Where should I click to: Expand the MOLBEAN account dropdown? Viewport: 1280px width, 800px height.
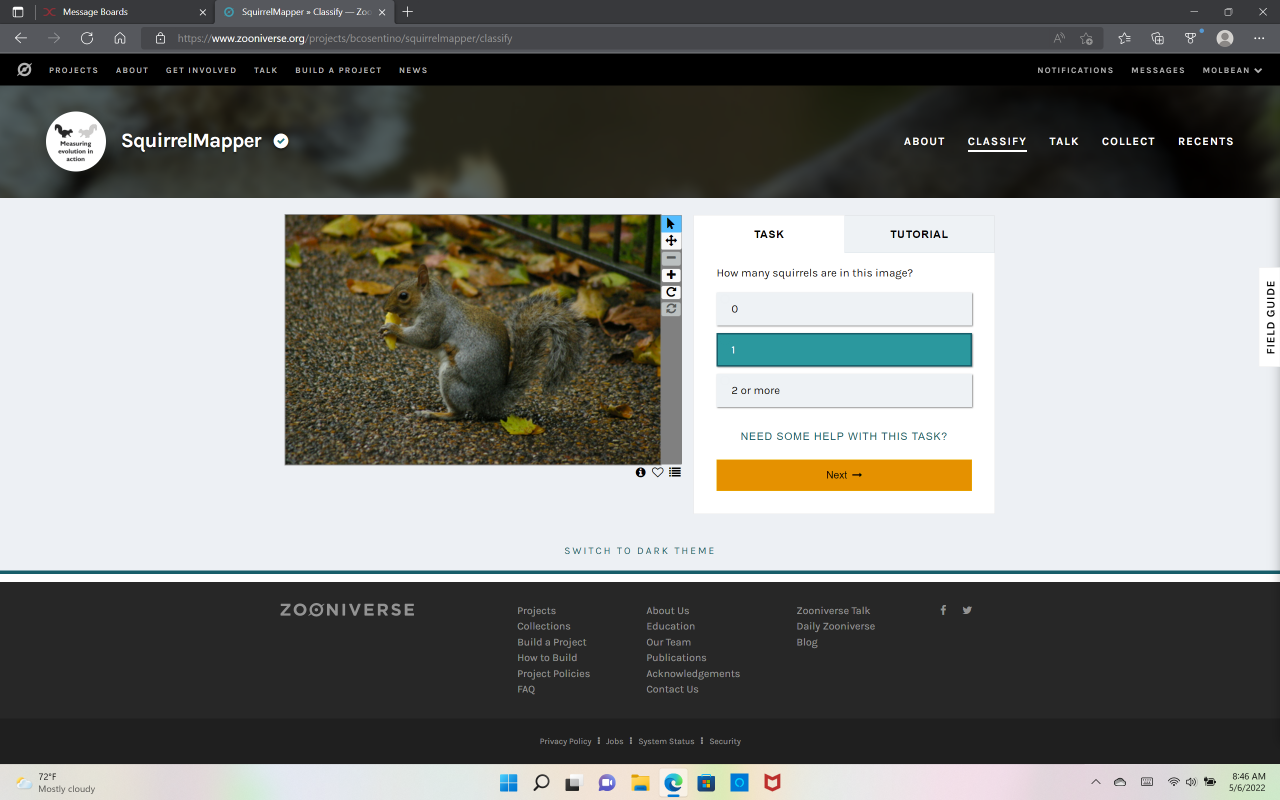point(1232,70)
